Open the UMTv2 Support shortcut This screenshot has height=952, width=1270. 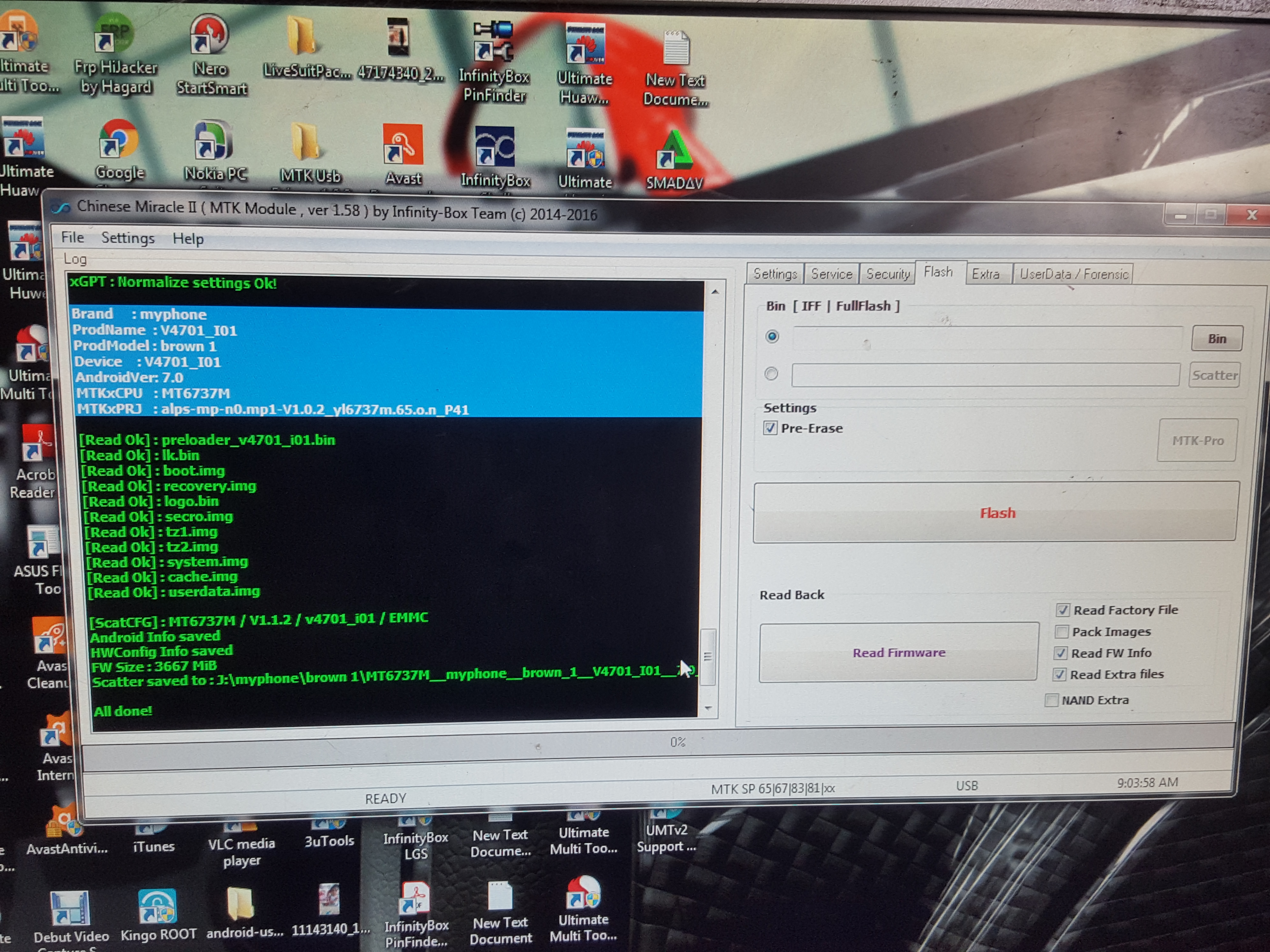666,831
